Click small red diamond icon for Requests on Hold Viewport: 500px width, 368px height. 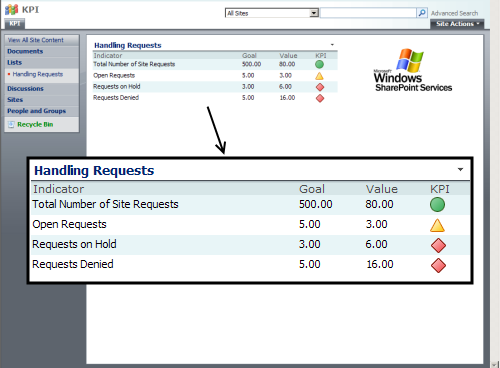(x=320, y=87)
